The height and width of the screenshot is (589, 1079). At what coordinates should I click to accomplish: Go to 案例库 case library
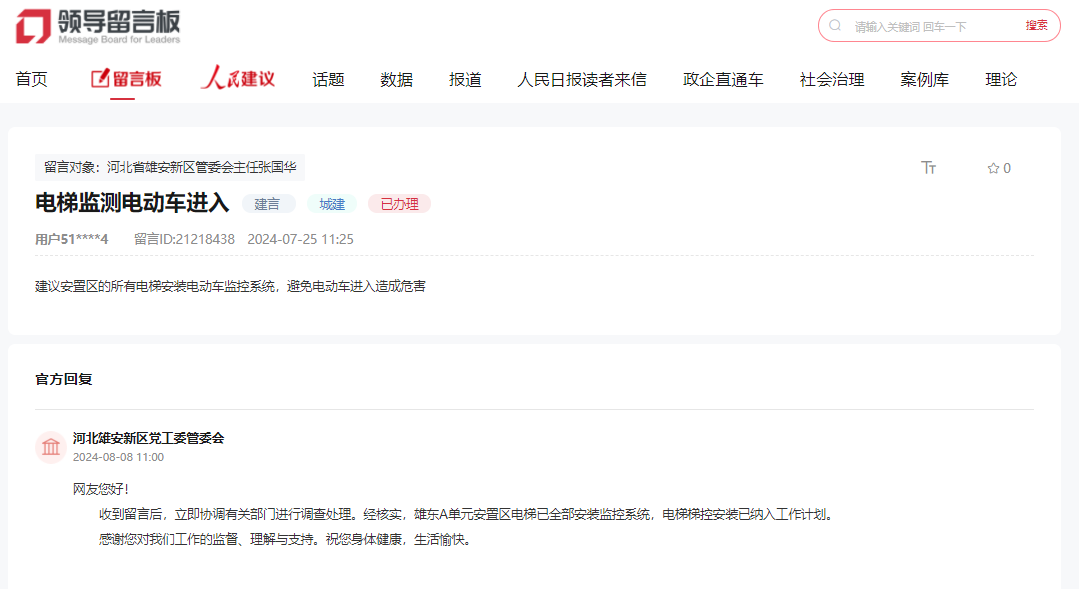click(924, 80)
